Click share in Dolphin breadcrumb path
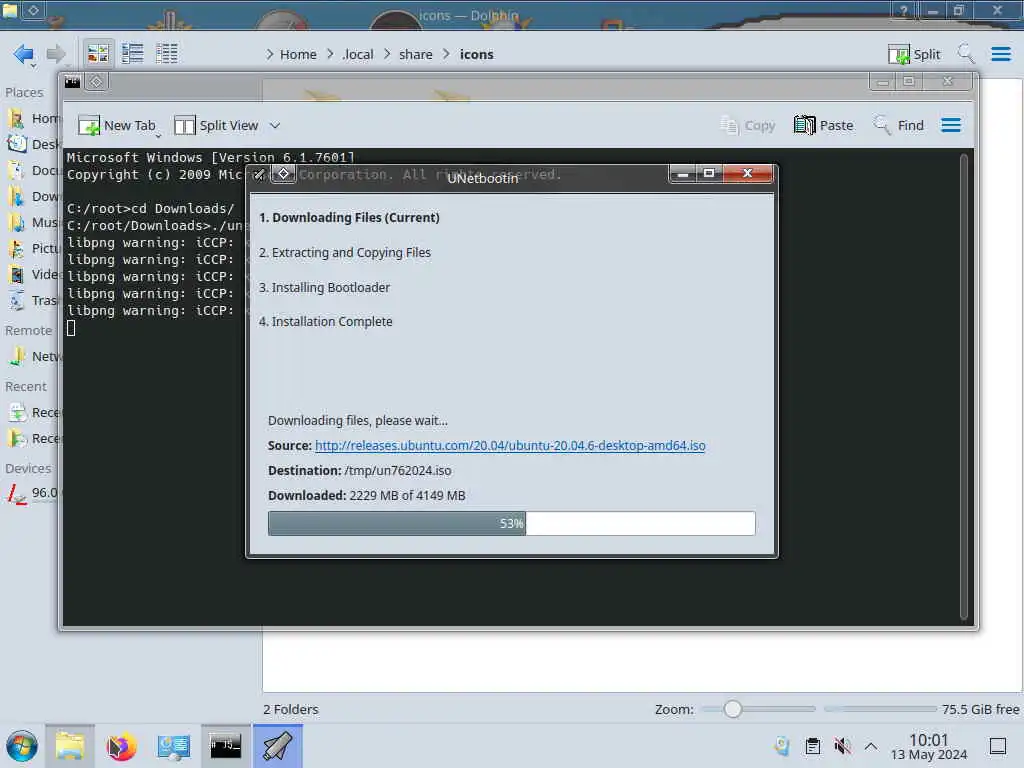 pos(415,54)
